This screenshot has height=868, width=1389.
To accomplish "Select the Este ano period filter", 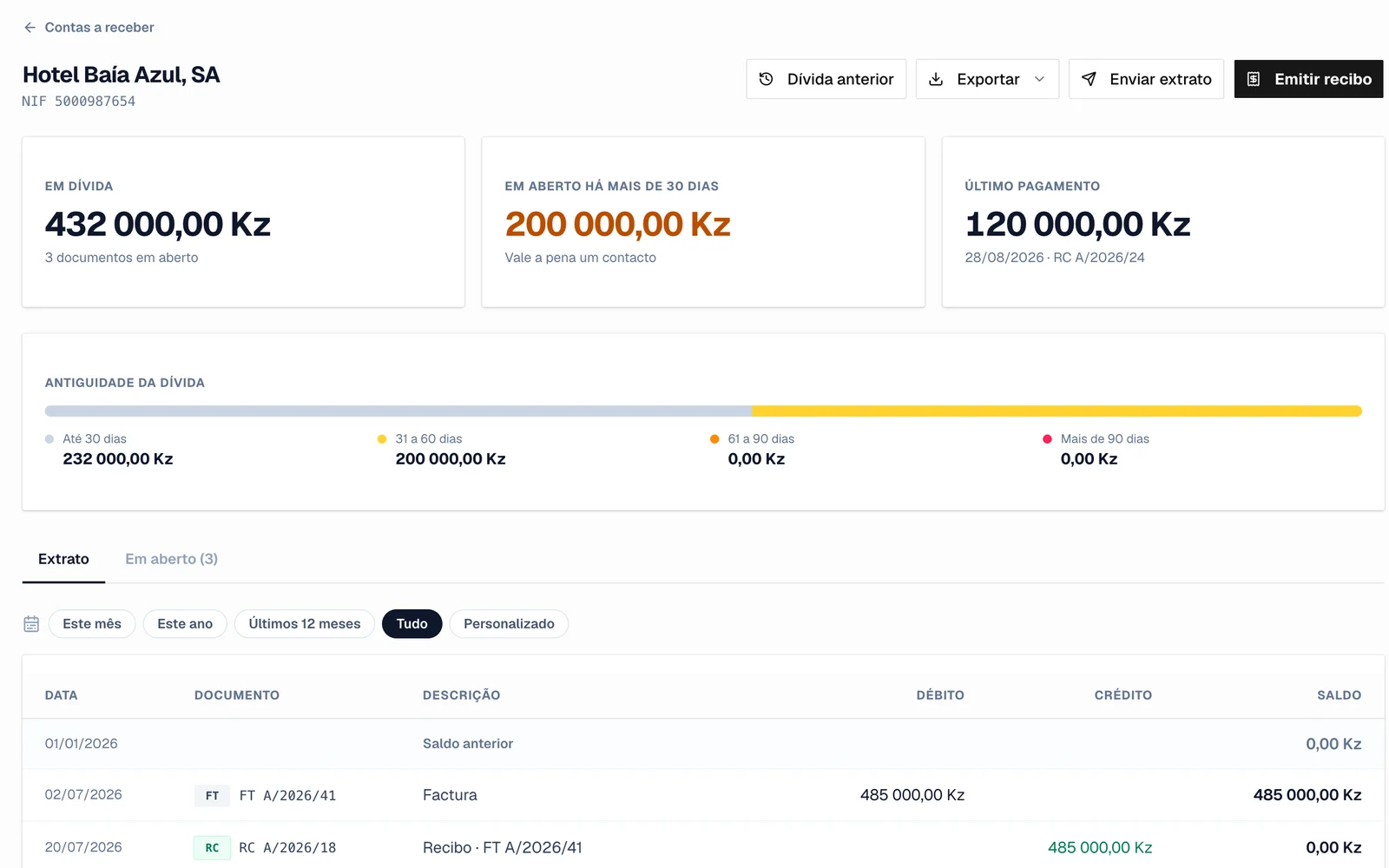I will (x=185, y=624).
